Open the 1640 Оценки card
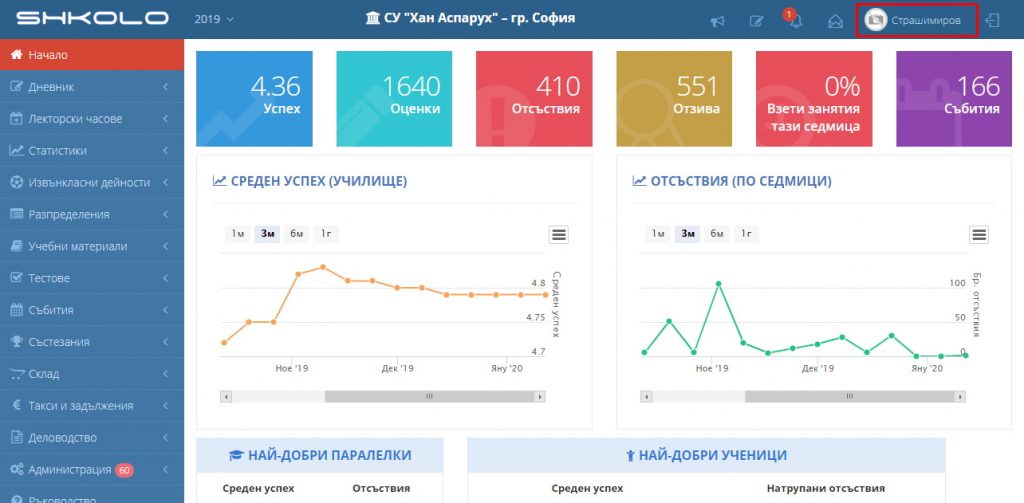Viewport: 1024px width, 503px height. tap(394, 99)
